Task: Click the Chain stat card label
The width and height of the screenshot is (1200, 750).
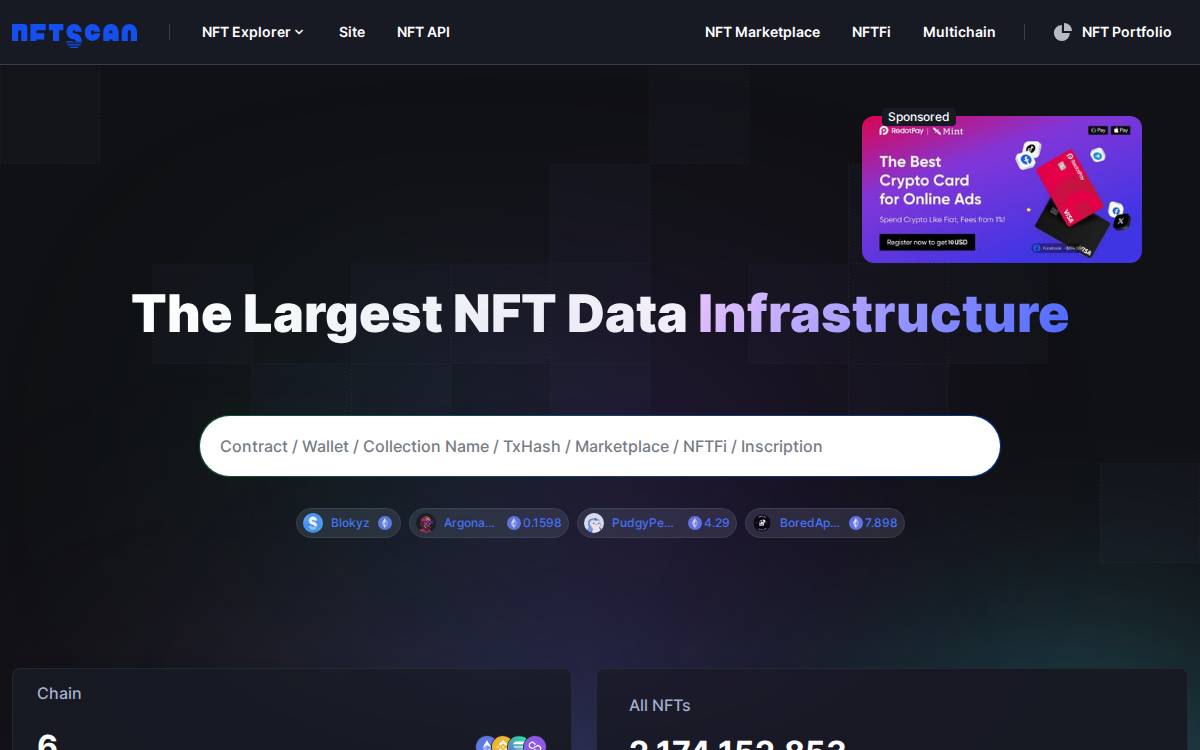Action: 59,693
